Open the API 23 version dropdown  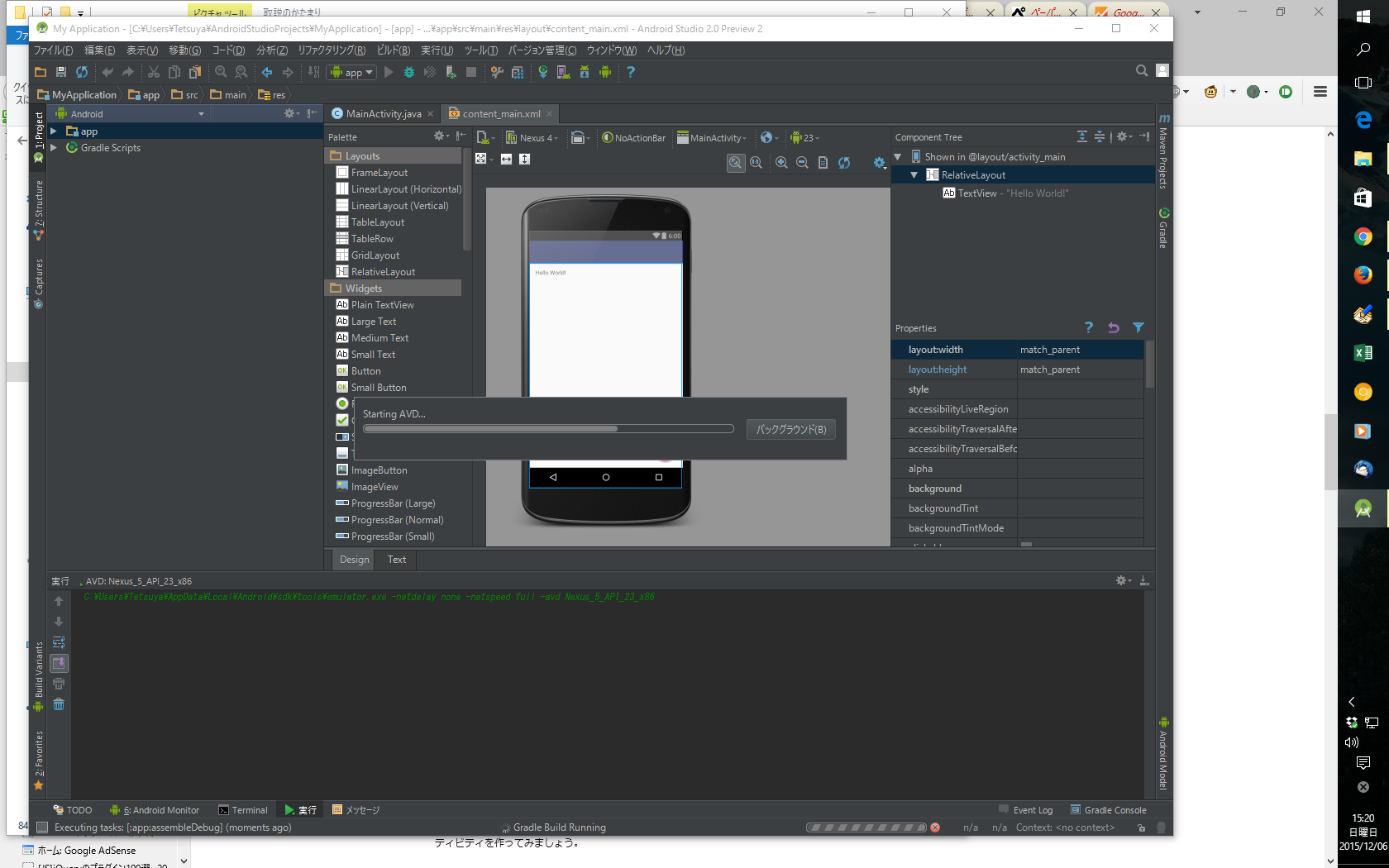(x=804, y=138)
